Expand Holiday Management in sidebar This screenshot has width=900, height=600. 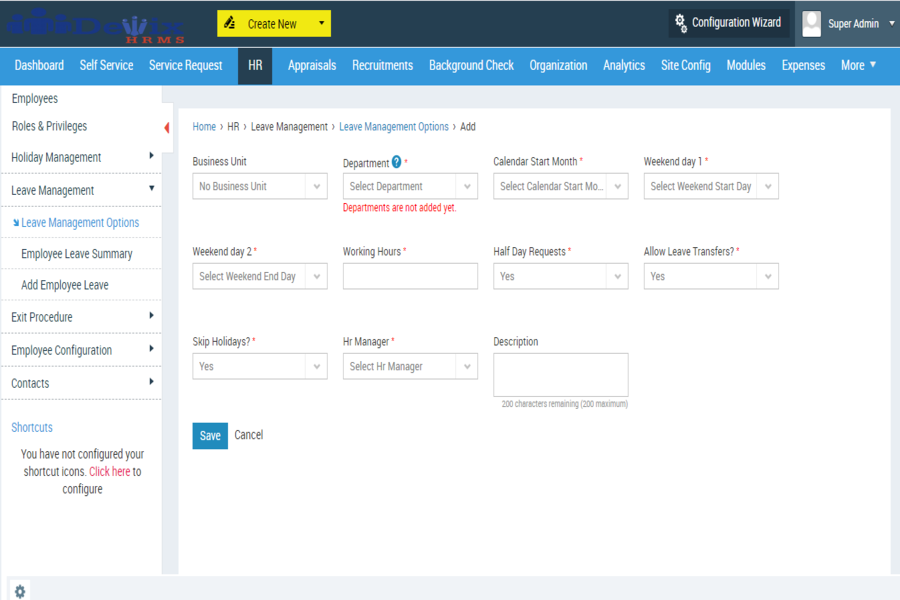[151, 156]
